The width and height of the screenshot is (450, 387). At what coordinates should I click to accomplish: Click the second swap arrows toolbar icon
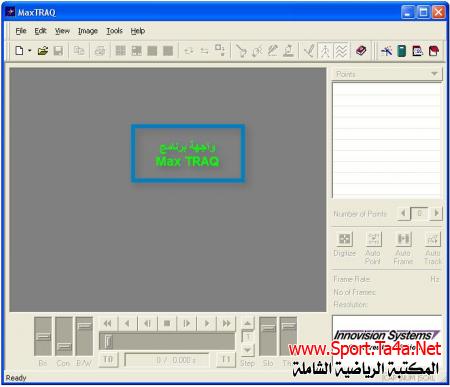204,51
